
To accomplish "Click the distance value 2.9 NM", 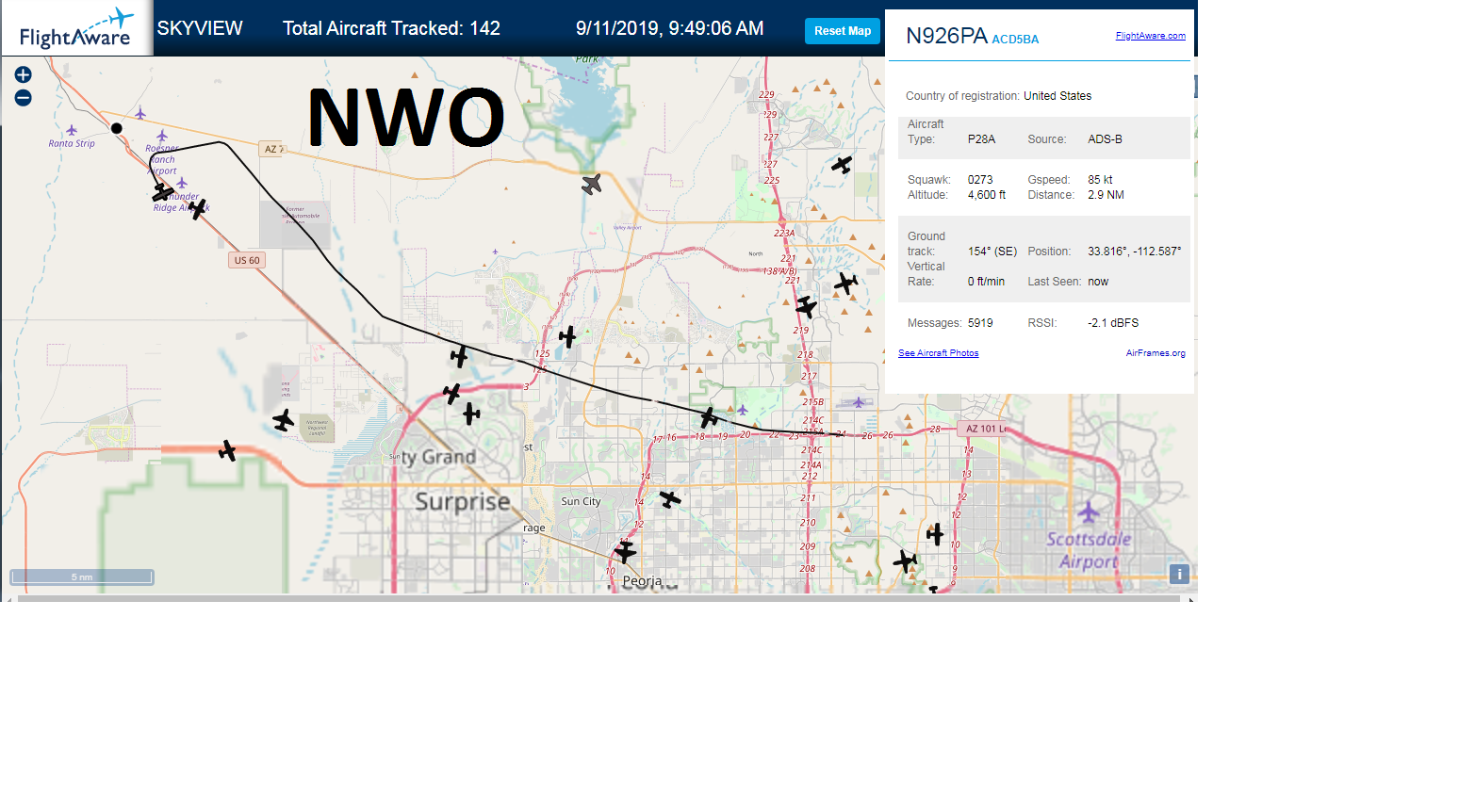I will pos(1106,195).
